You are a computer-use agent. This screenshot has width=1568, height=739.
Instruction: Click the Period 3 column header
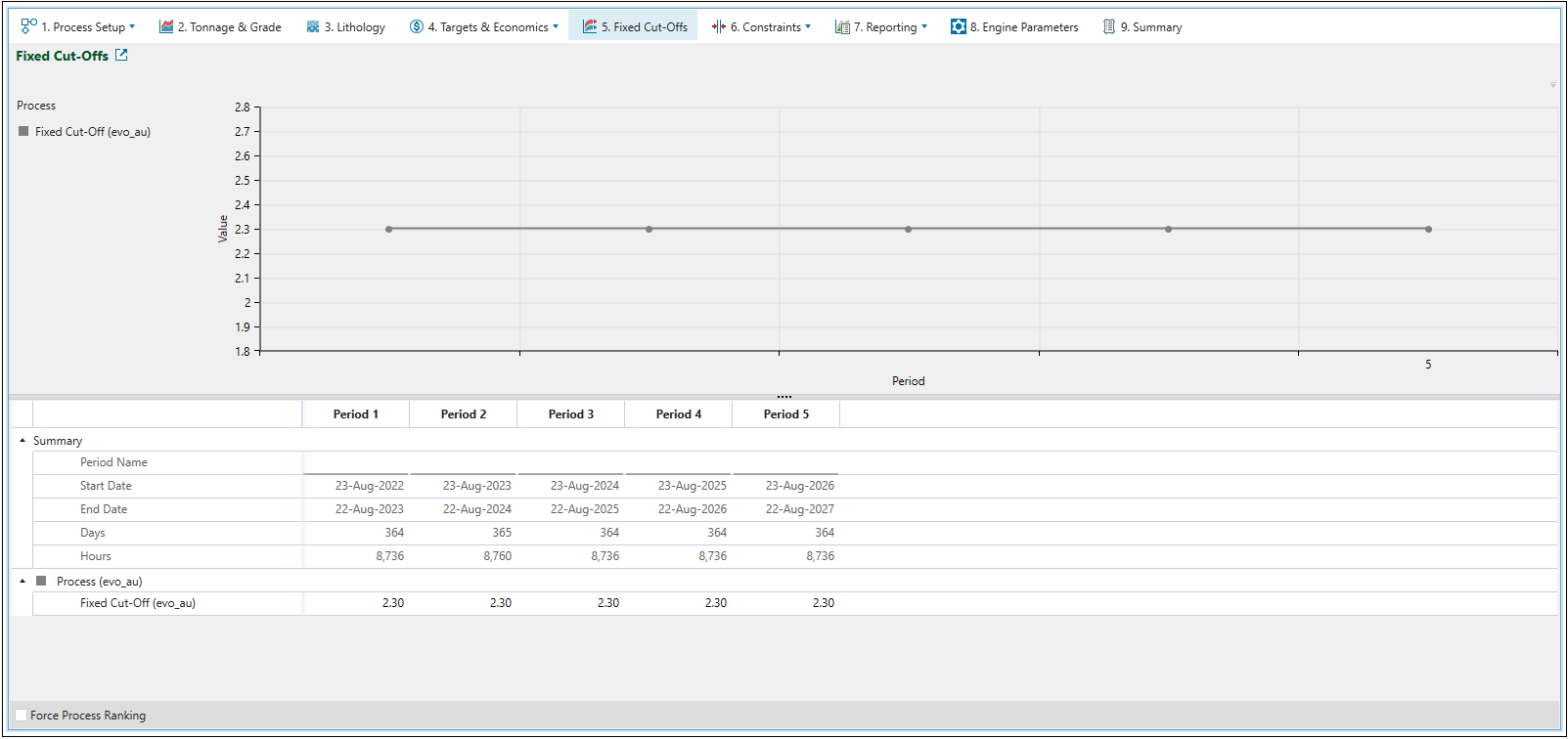pyautogui.click(x=570, y=414)
